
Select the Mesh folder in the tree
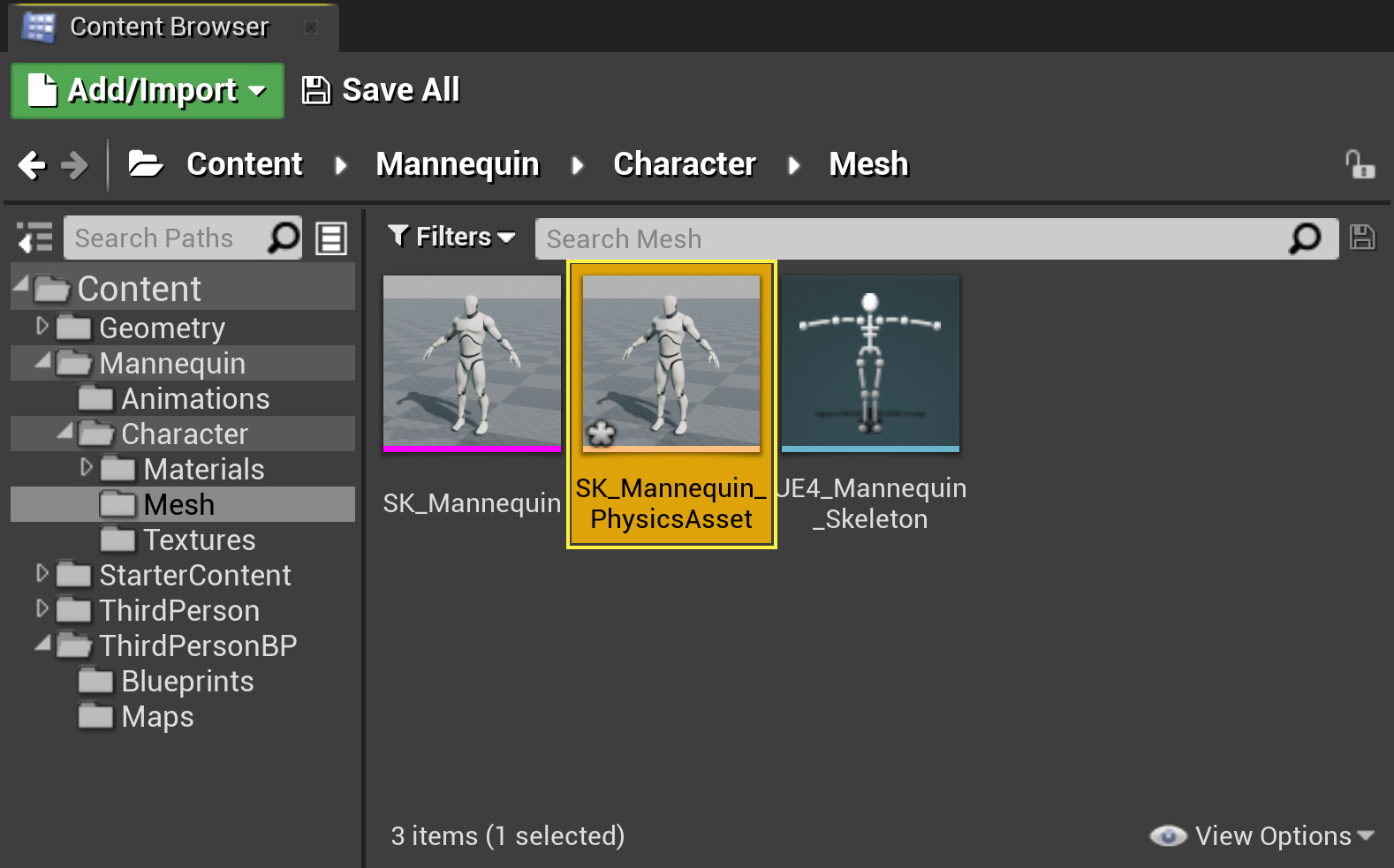[183, 504]
